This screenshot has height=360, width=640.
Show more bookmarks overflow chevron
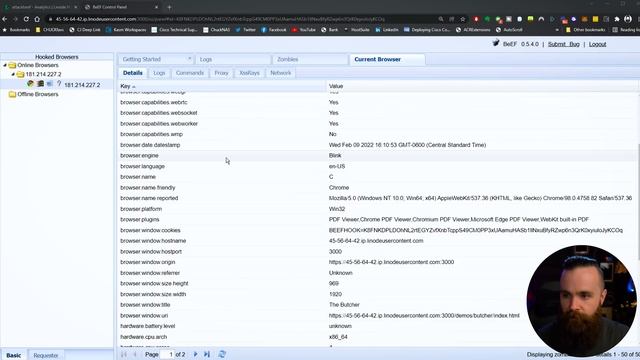coord(557,30)
